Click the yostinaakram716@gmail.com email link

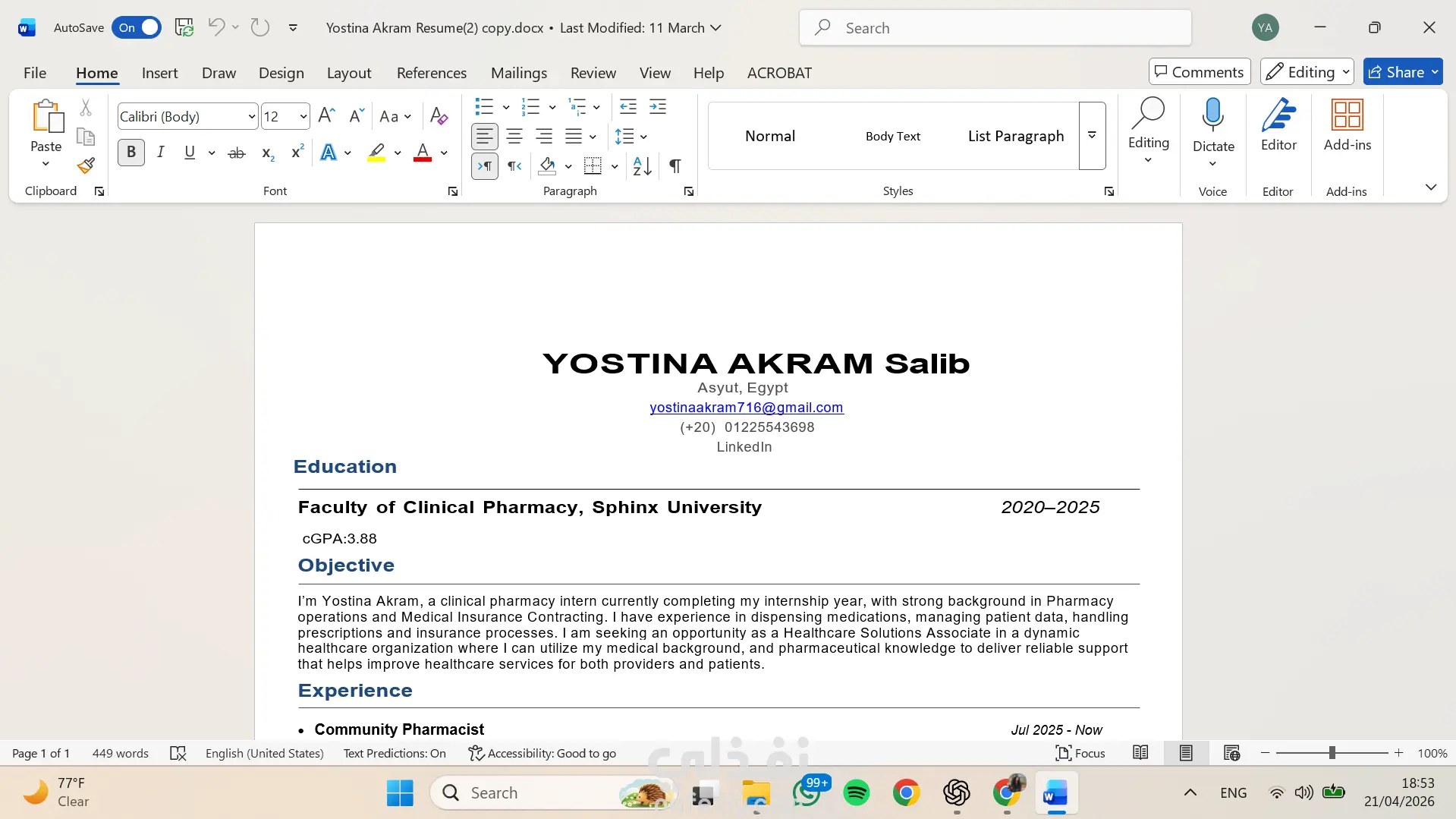tap(747, 408)
